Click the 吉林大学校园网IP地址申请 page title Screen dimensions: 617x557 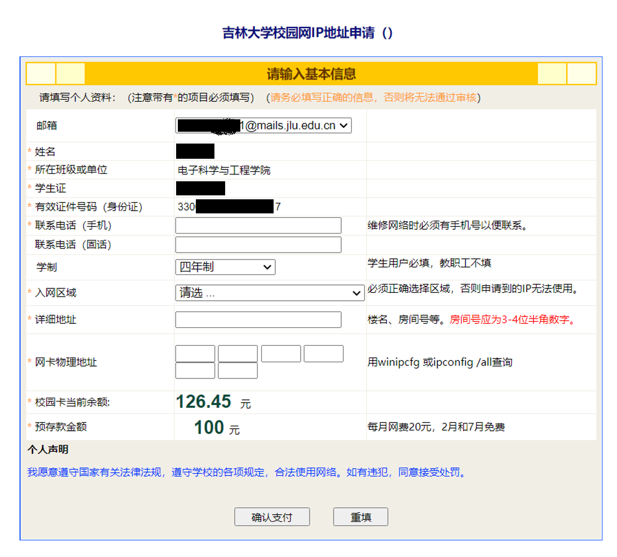[x=308, y=33]
